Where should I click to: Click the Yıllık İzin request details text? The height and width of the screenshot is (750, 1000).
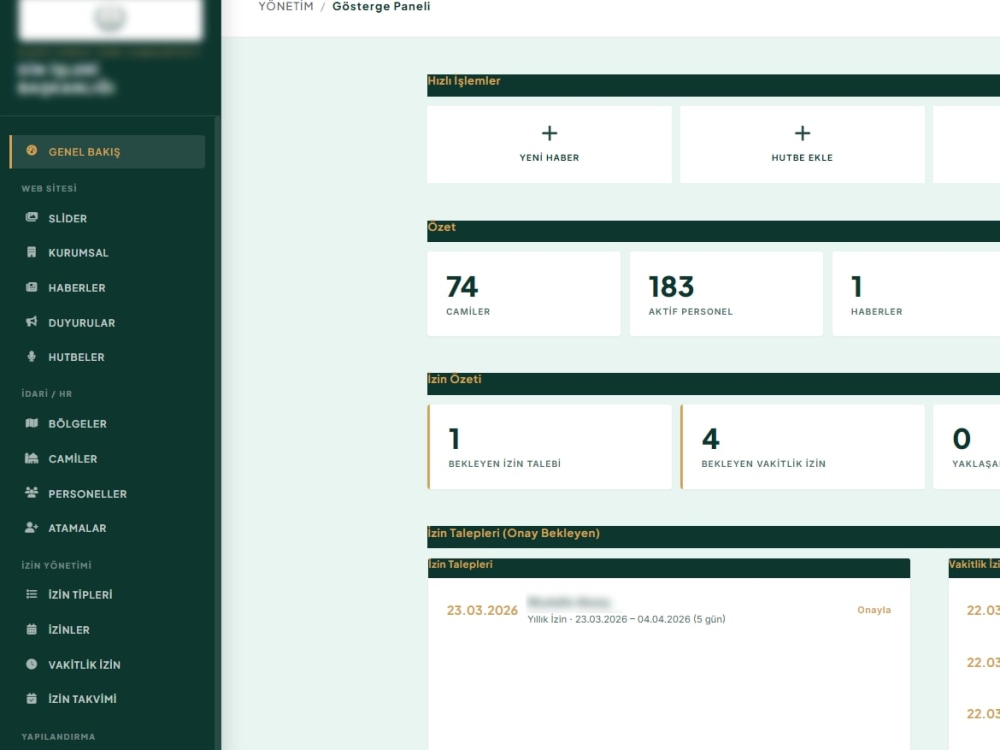(x=626, y=619)
